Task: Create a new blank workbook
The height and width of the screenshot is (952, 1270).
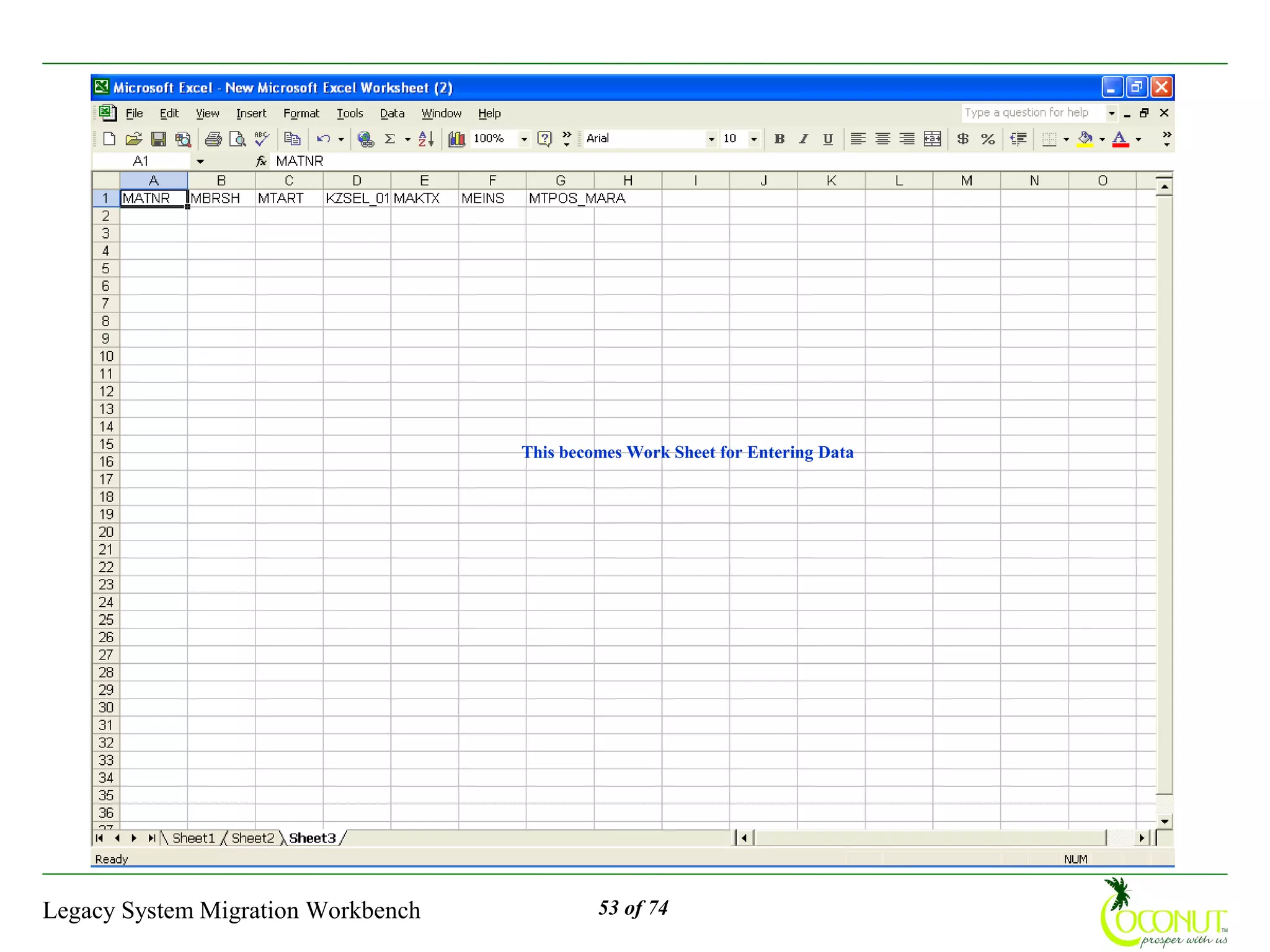Action: point(109,139)
